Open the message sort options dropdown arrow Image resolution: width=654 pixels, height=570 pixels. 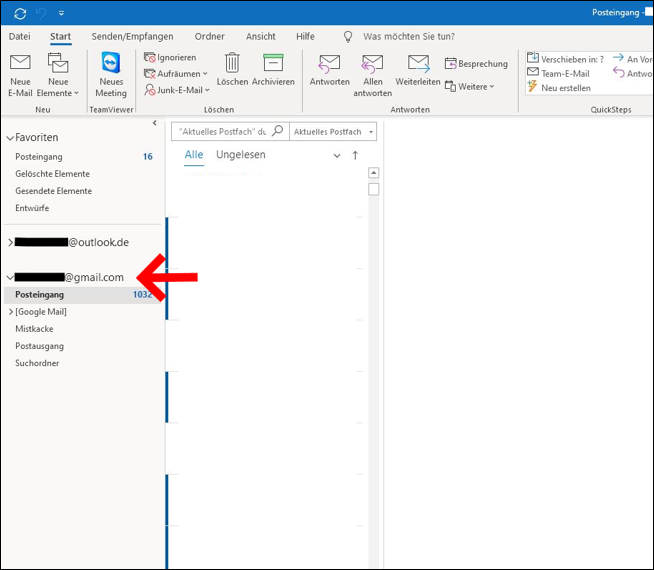click(x=337, y=156)
